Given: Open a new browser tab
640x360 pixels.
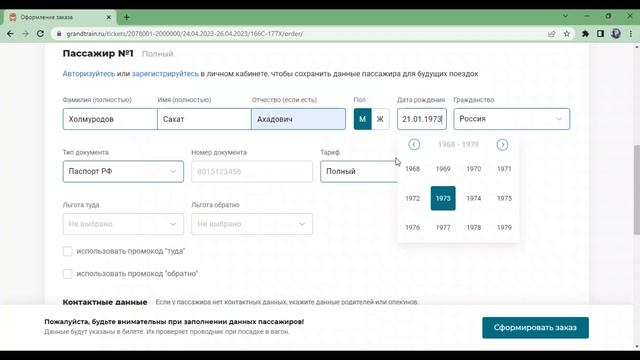Looking at the screenshot, I should click(127, 17).
